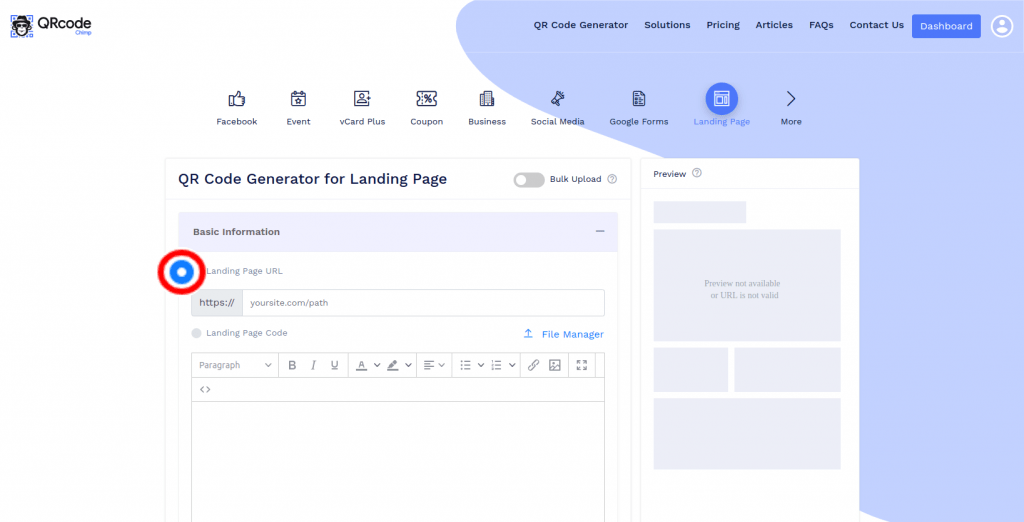Click inside the rich text editor area
Image resolution: width=1024 pixels, height=522 pixels.
[398, 461]
